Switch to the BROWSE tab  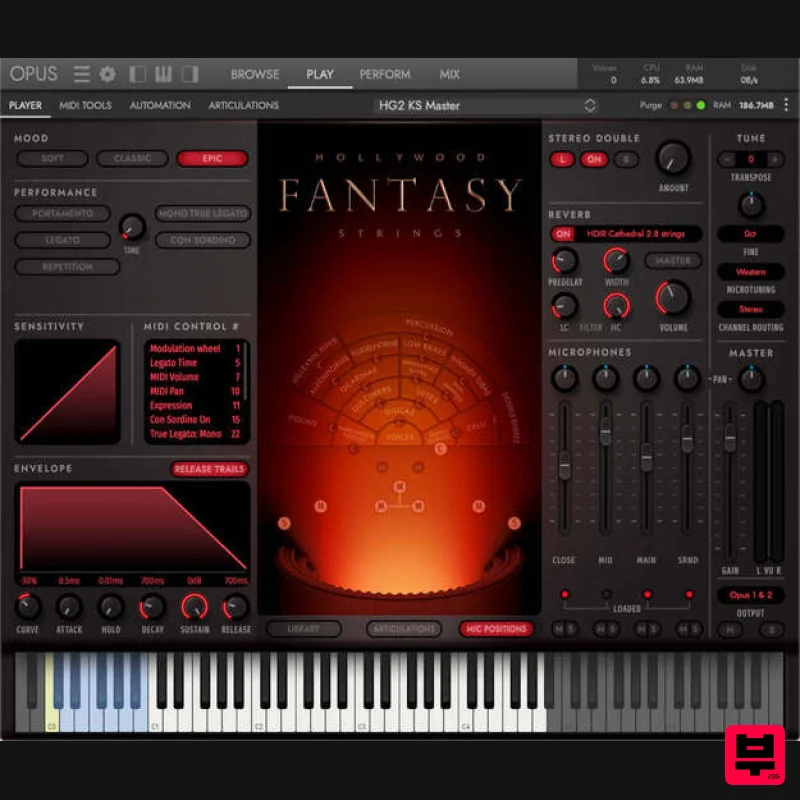pos(255,74)
